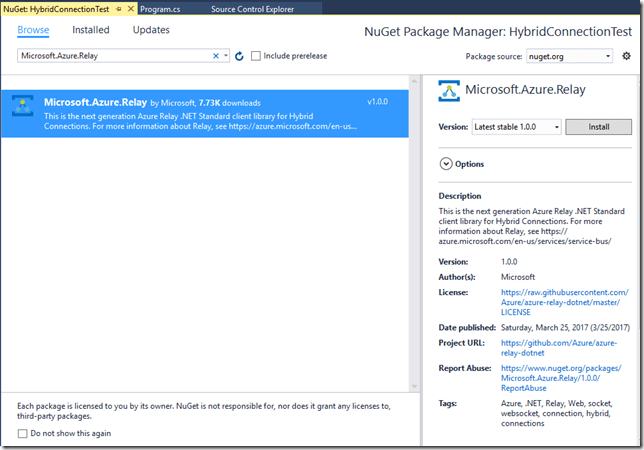
Task: Clear the search text with the X icon
Action: coord(216,56)
